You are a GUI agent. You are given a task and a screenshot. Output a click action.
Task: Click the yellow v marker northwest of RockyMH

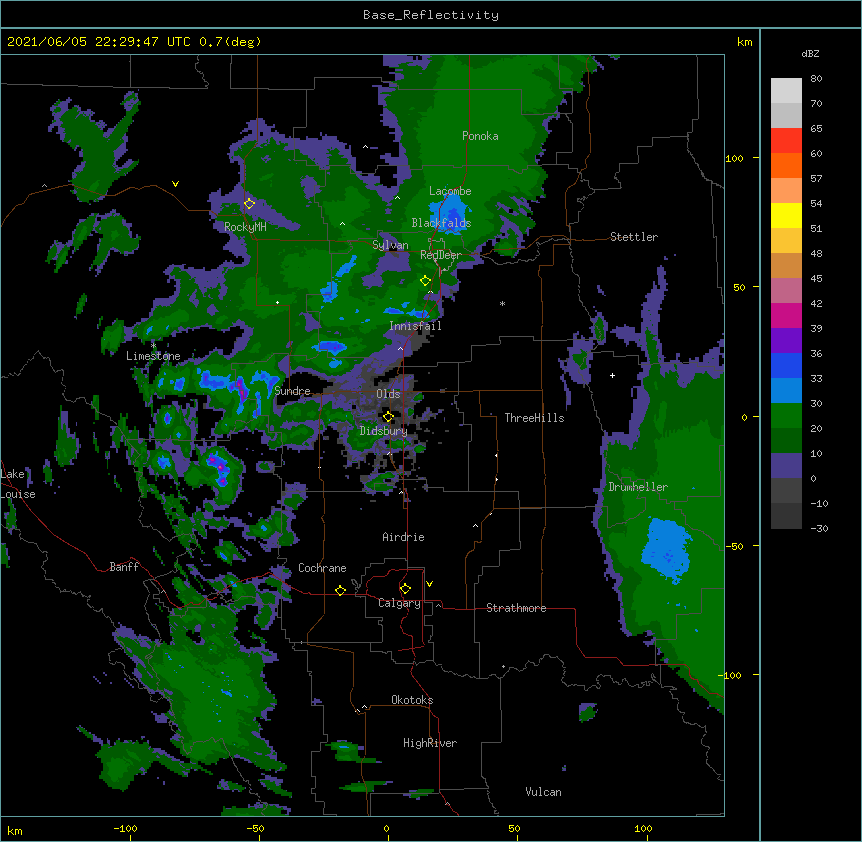point(175,184)
